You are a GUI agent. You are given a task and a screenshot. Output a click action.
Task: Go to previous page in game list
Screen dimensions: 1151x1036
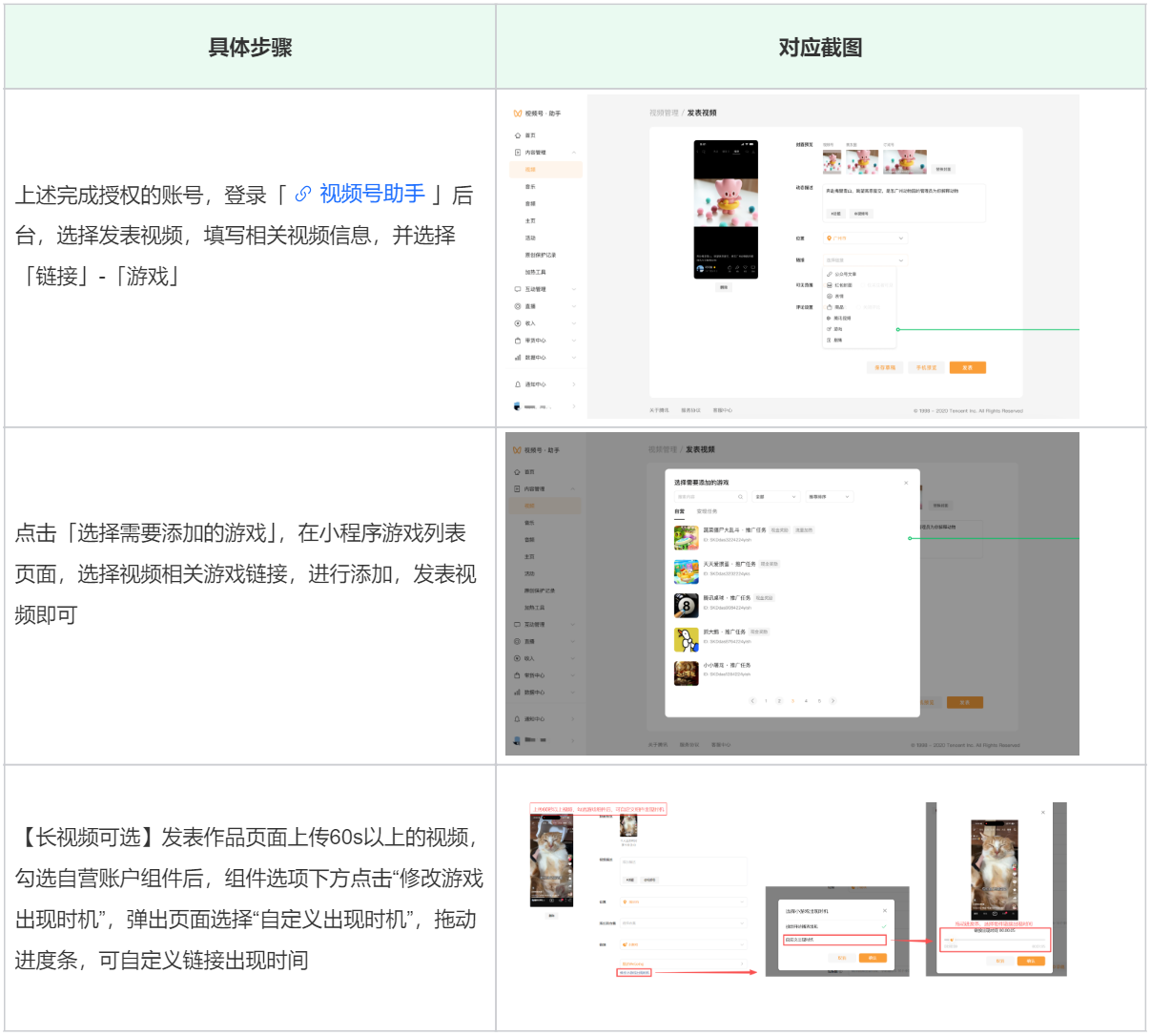point(752,701)
